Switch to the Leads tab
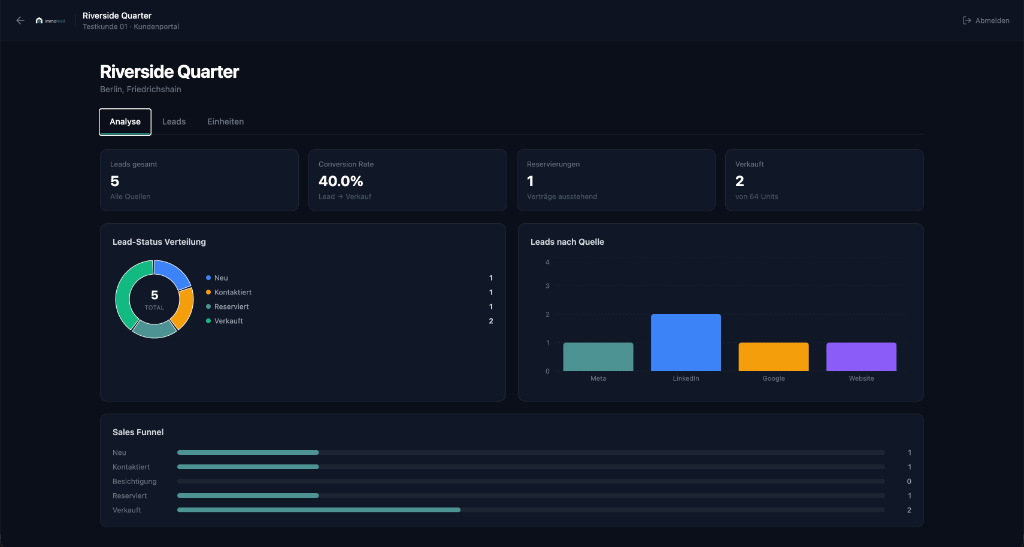This screenshot has height=547, width=1024. point(174,122)
